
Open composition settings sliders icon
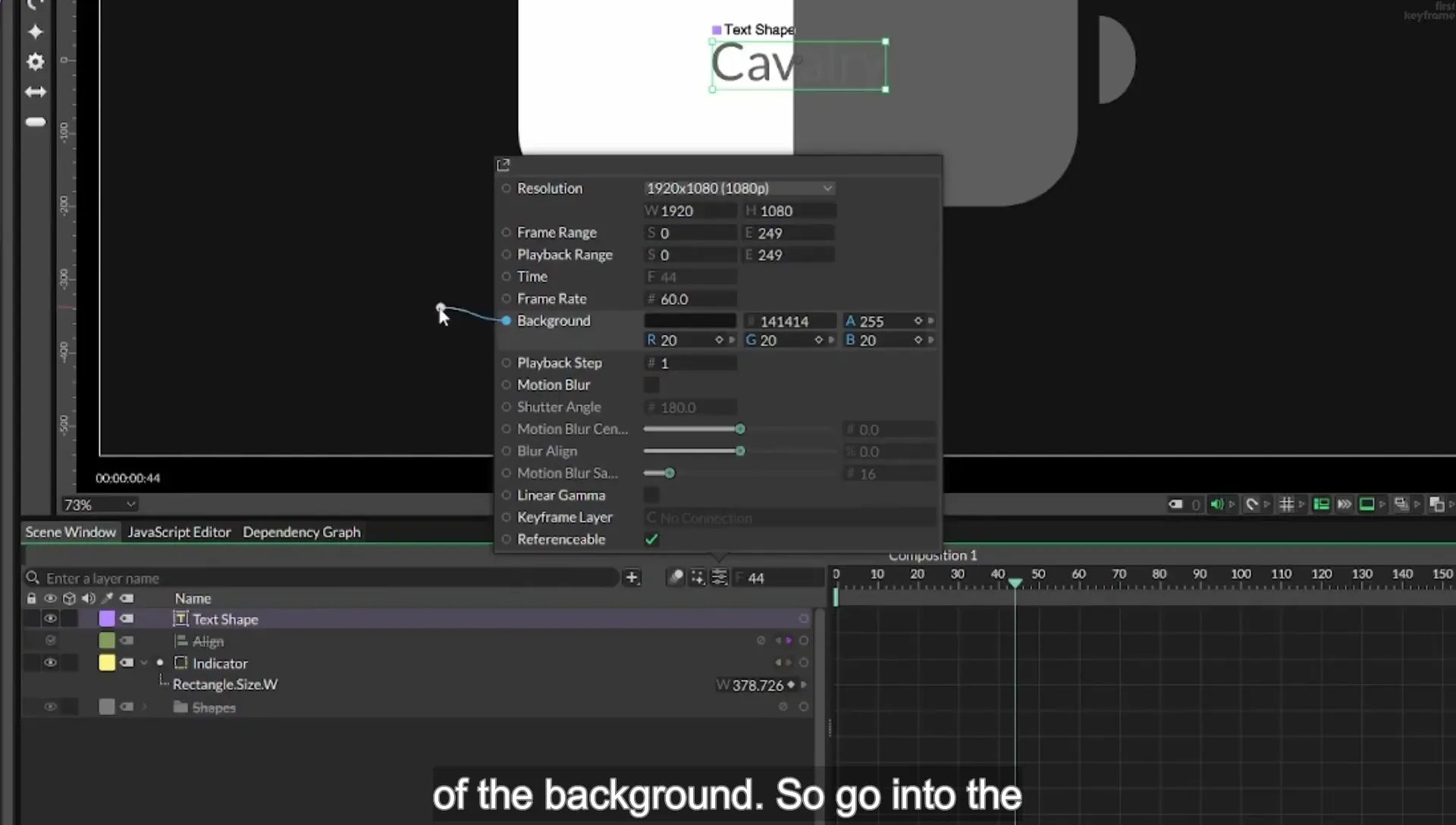tap(719, 578)
